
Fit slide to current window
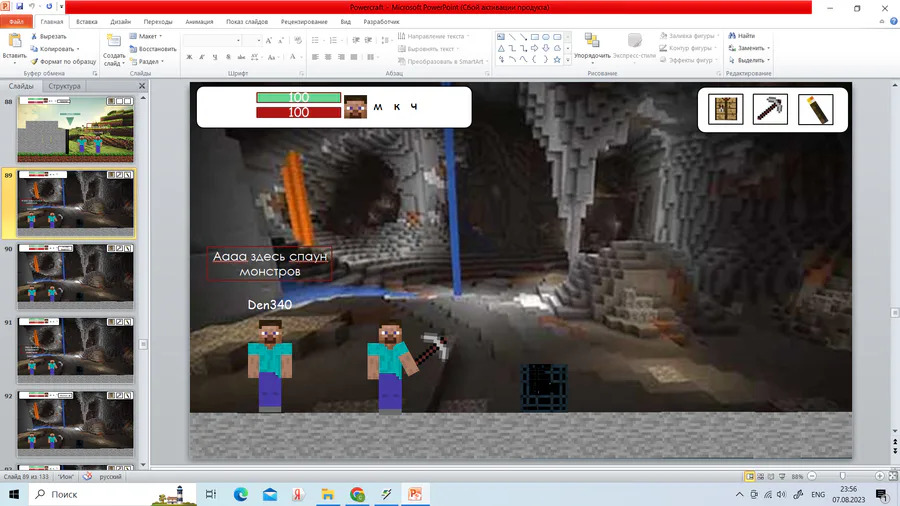[893, 476]
